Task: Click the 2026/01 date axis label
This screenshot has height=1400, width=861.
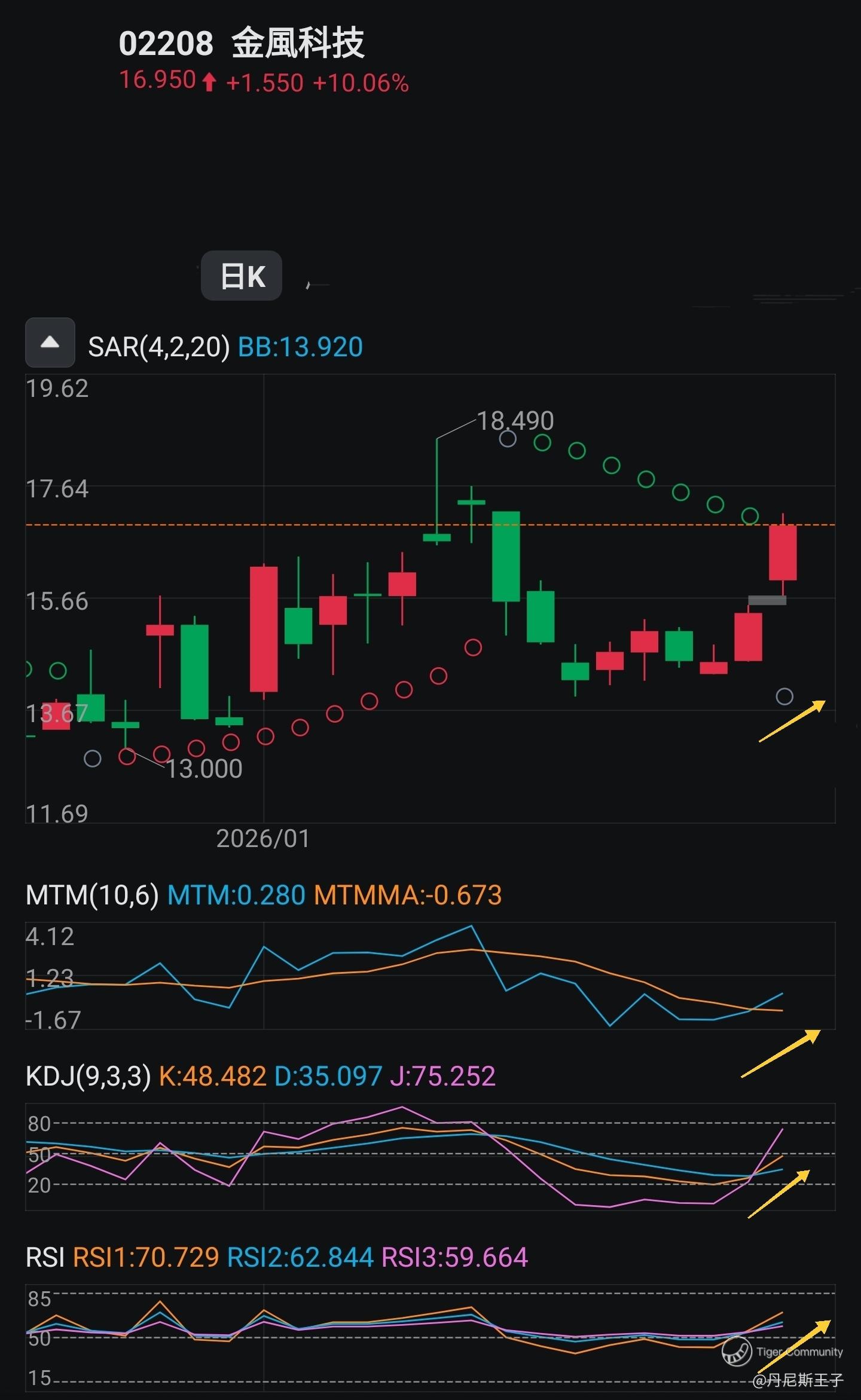Action: (x=263, y=839)
